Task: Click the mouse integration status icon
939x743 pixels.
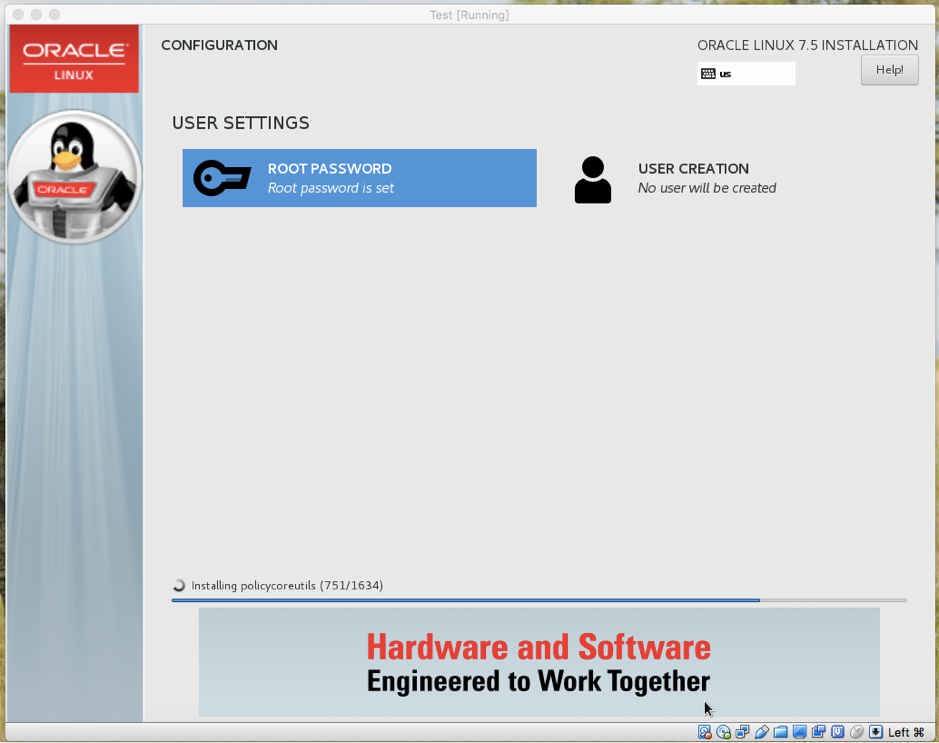Action: 857,731
